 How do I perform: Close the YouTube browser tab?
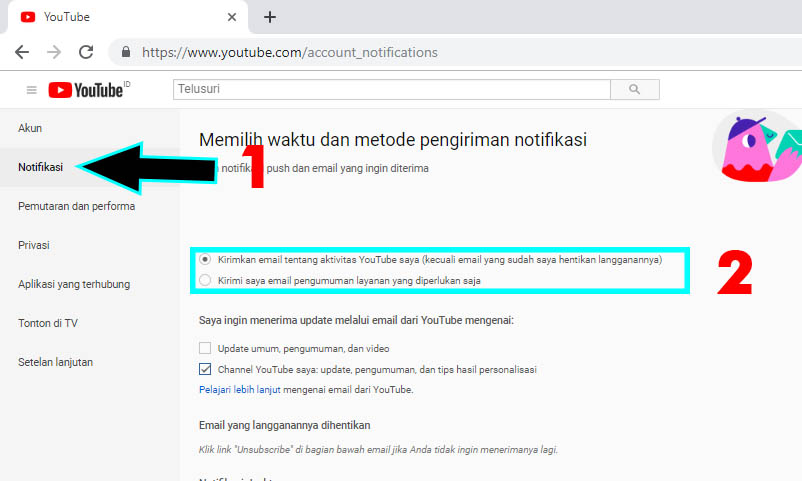pos(232,17)
